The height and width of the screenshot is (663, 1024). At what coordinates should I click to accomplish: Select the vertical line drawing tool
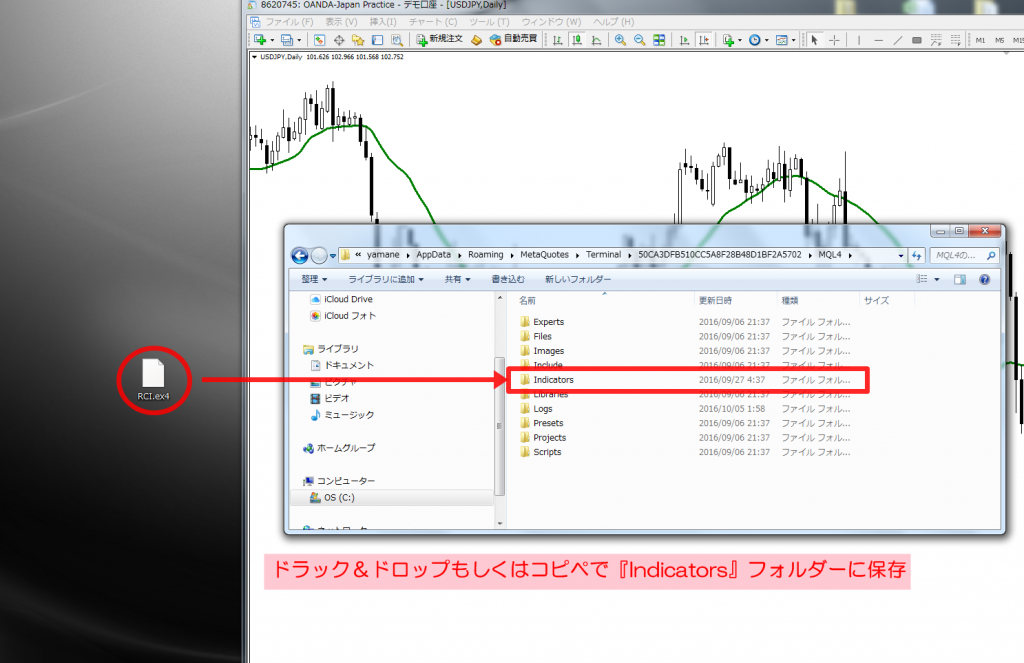point(859,40)
